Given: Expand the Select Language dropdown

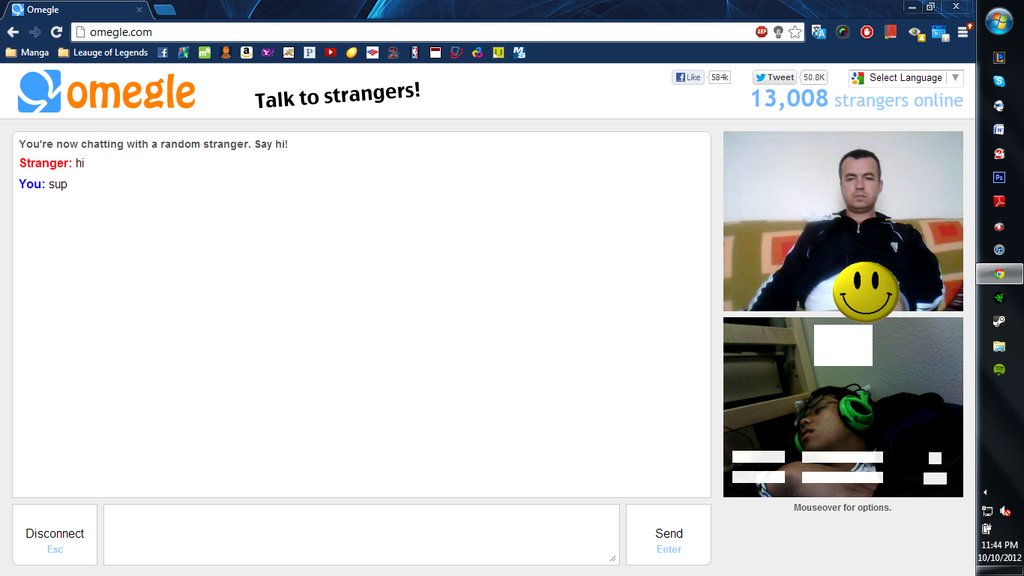Looking at the screenshot, I should click(905, 78).
